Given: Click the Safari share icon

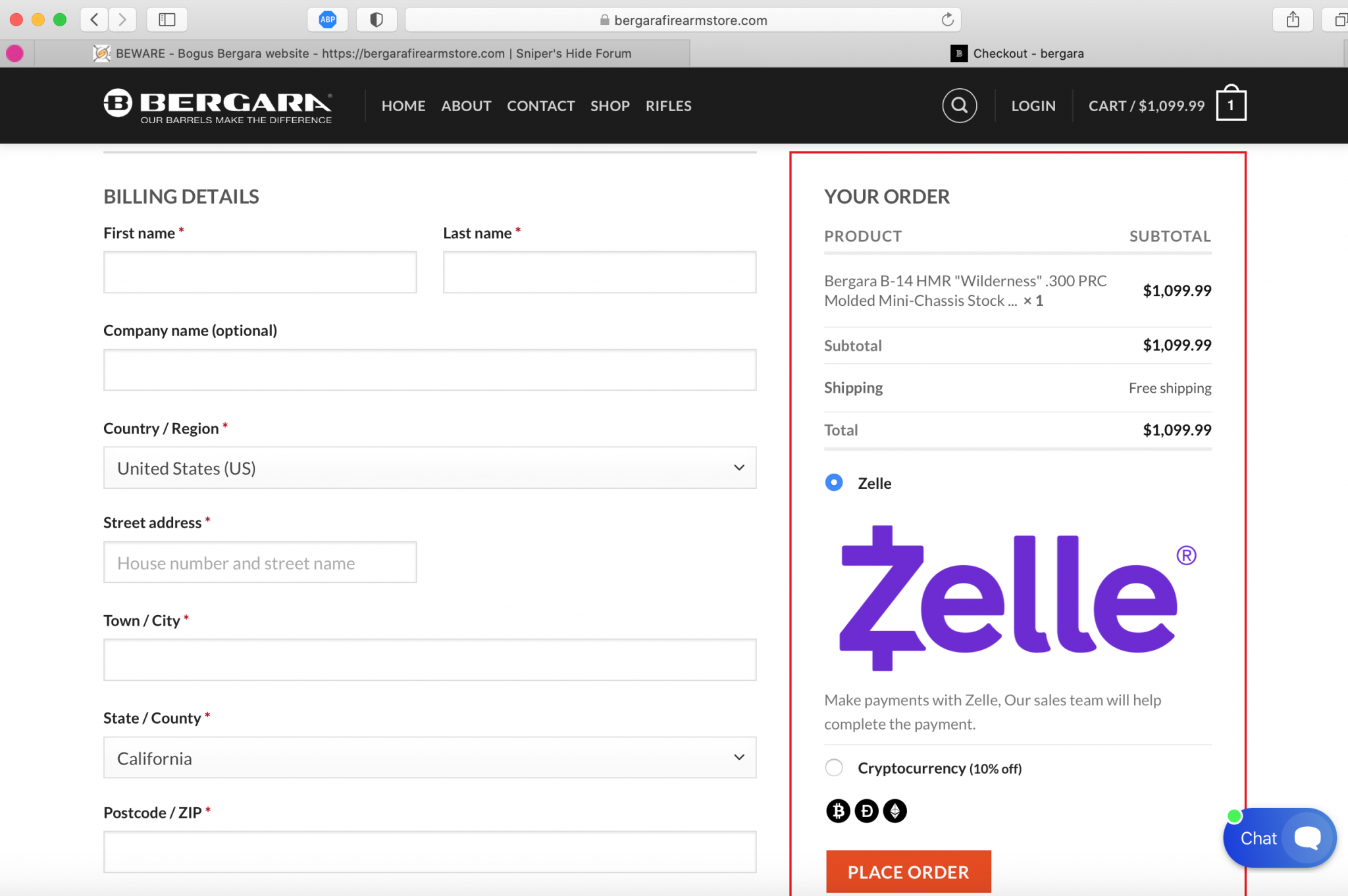Looking at the screenshot, I should (1293, 20).
